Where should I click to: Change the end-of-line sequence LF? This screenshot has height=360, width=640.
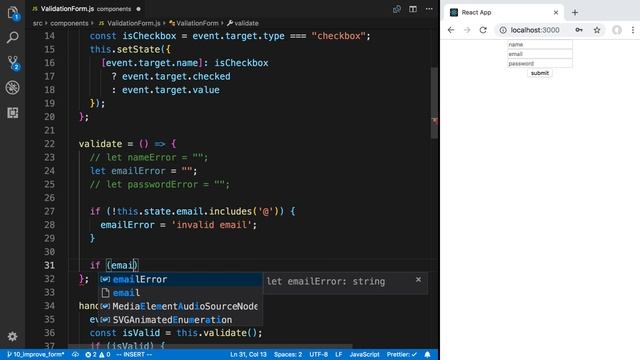[x=339, y=354]
